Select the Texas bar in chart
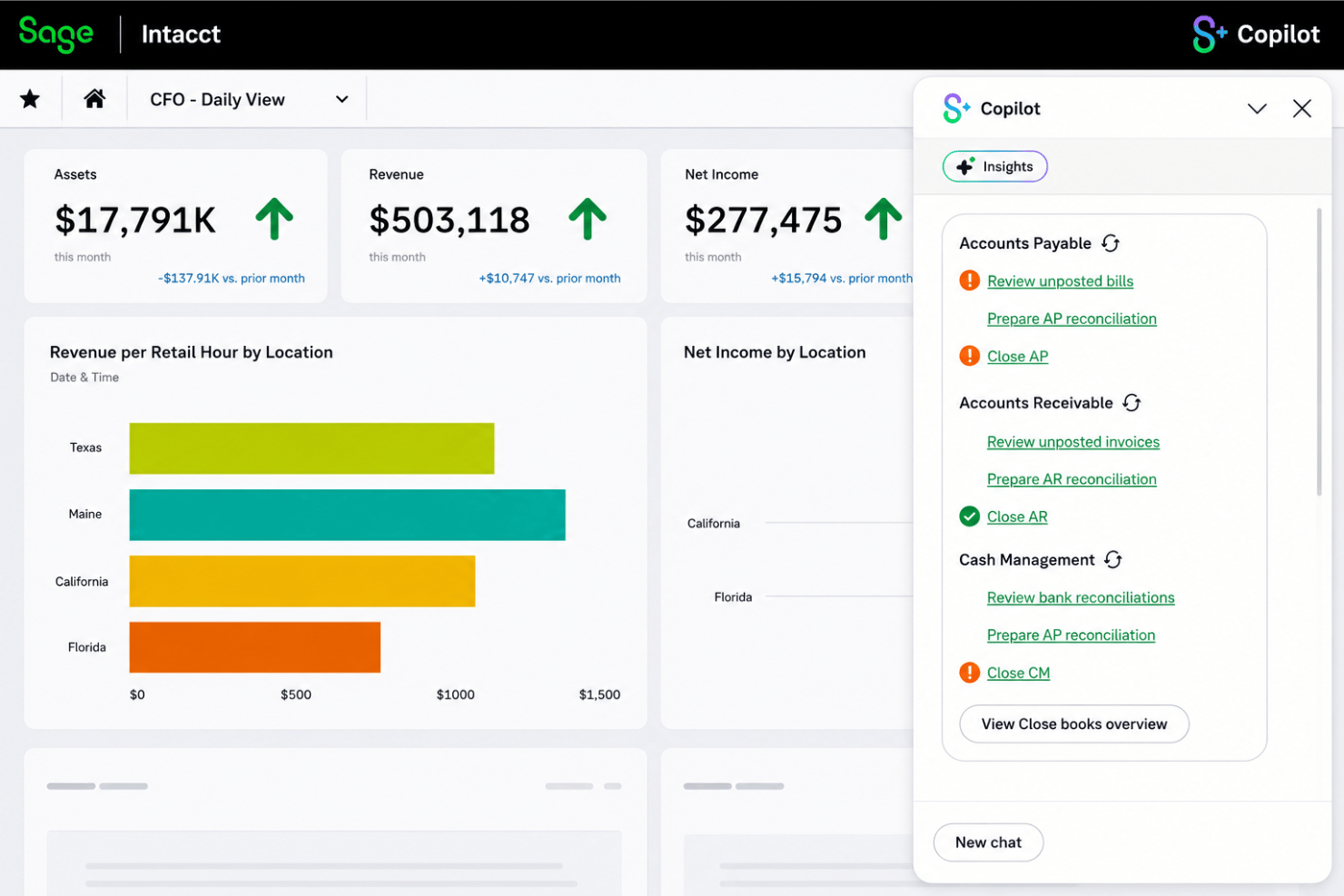Viewport: 1344px width, 896px height. [x=311, y=448]
